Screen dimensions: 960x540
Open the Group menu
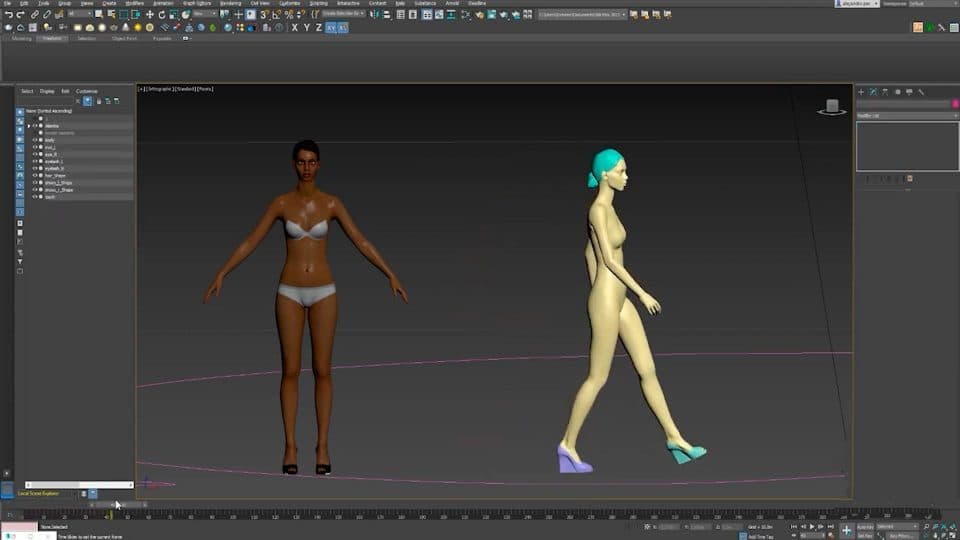pos(64,3)
